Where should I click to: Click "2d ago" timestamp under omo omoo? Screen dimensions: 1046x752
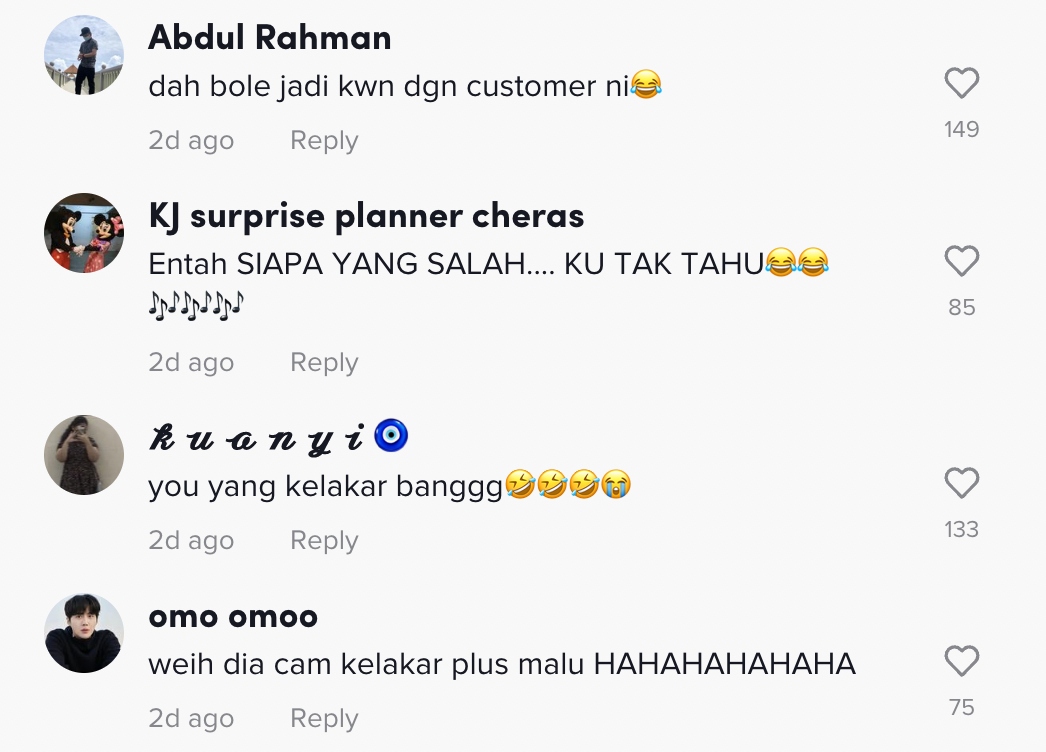pos(191,718)
